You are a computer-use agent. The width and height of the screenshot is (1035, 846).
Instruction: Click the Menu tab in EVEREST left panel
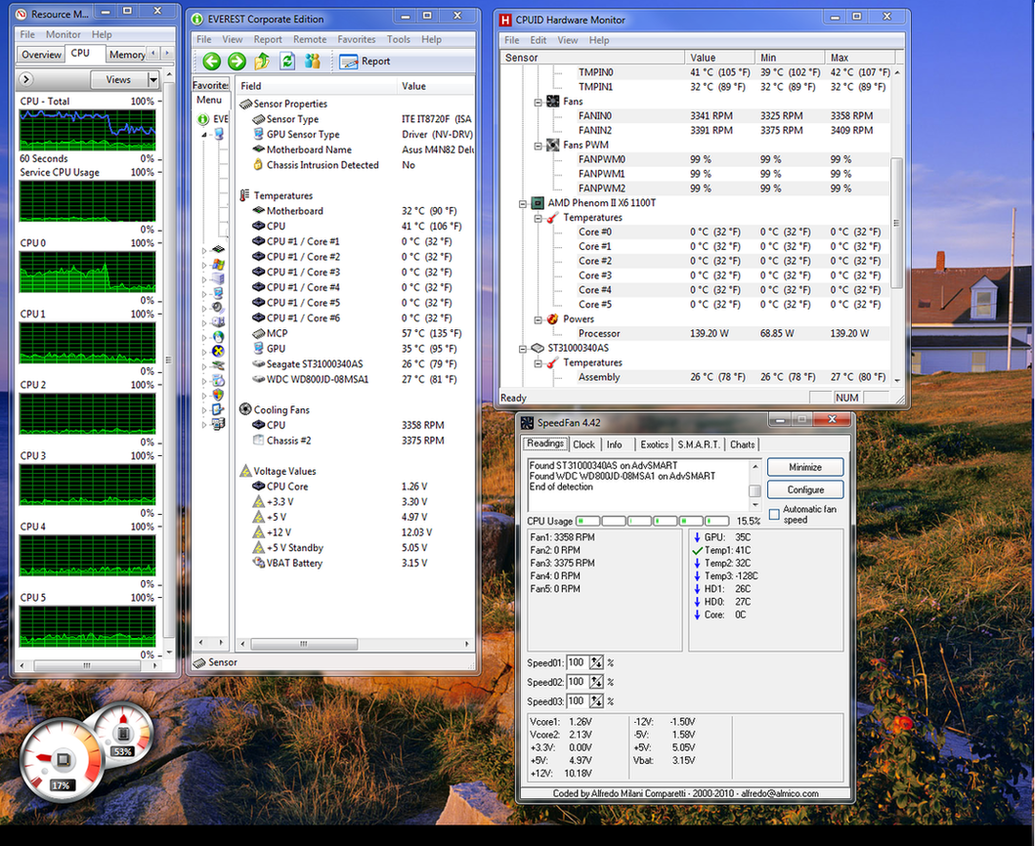[x=209, y=100]
